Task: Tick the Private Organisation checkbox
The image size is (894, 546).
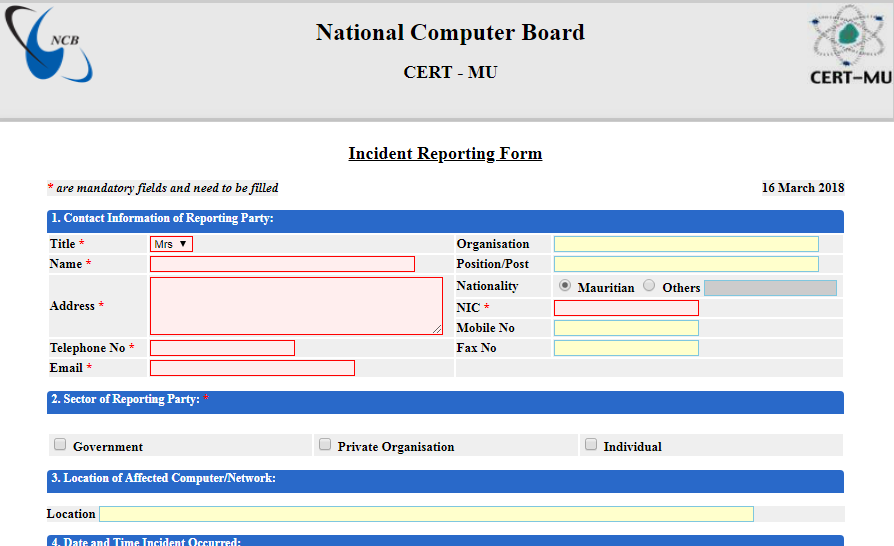Action: [325, 445]
